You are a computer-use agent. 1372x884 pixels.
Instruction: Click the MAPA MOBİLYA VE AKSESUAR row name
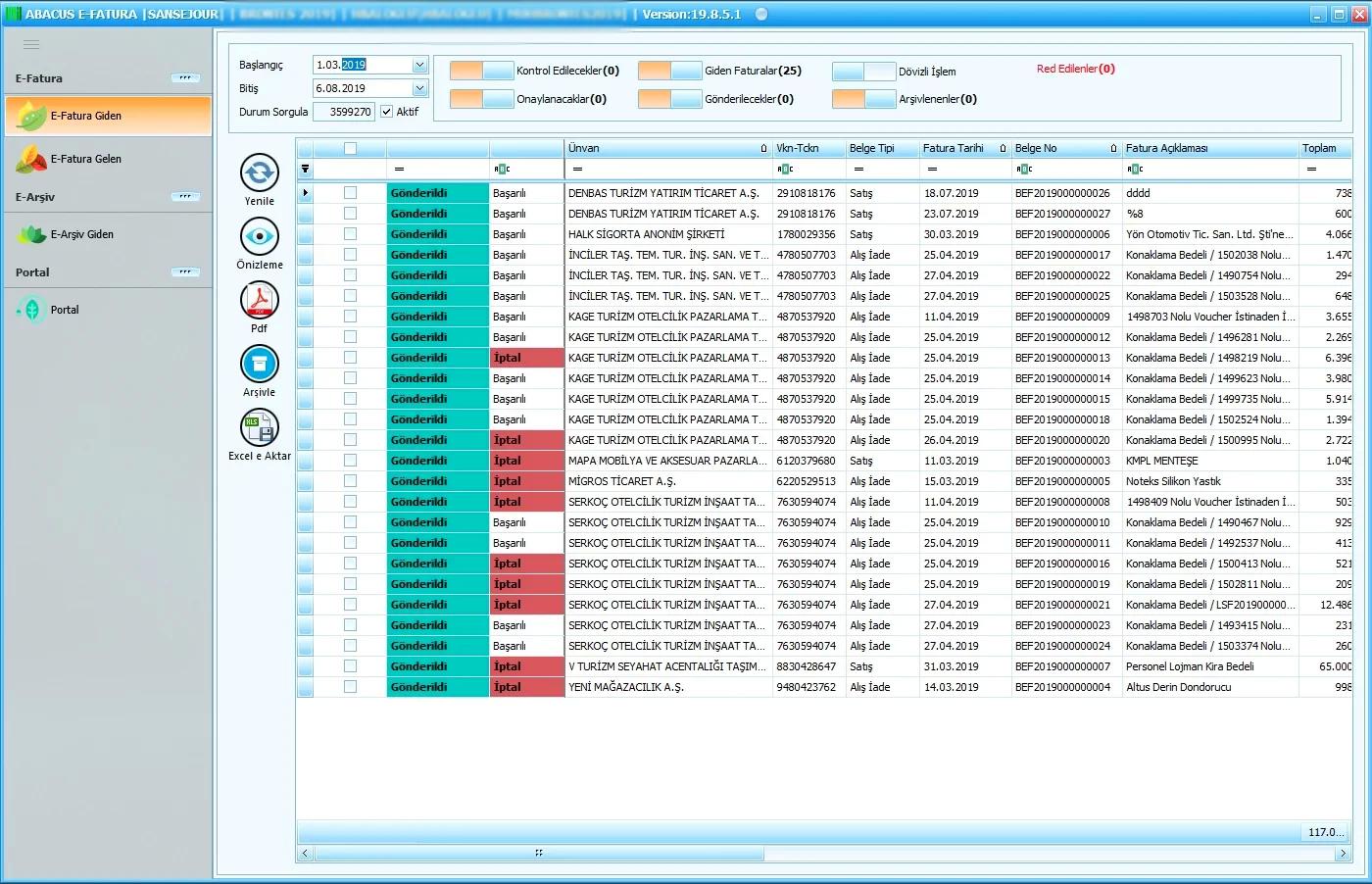coord(667,461)
